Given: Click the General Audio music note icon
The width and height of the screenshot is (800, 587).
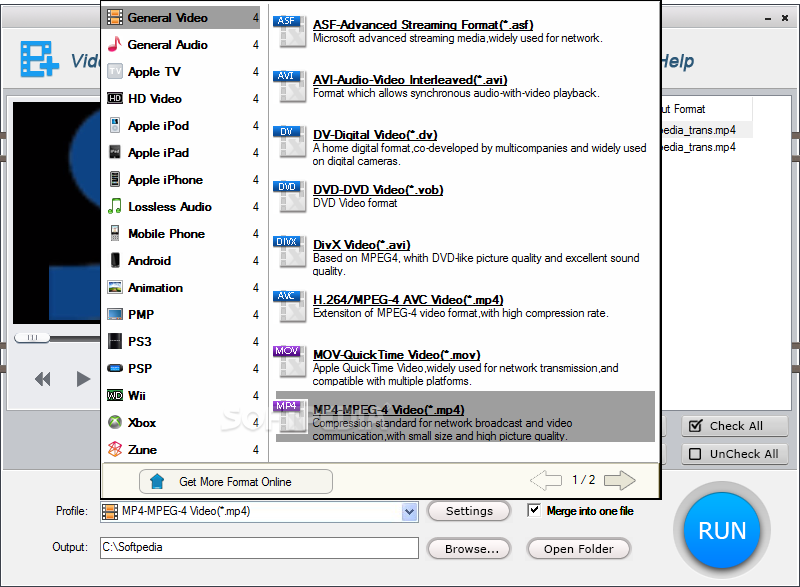Looking at the screenshot, I should pos(115,44).
